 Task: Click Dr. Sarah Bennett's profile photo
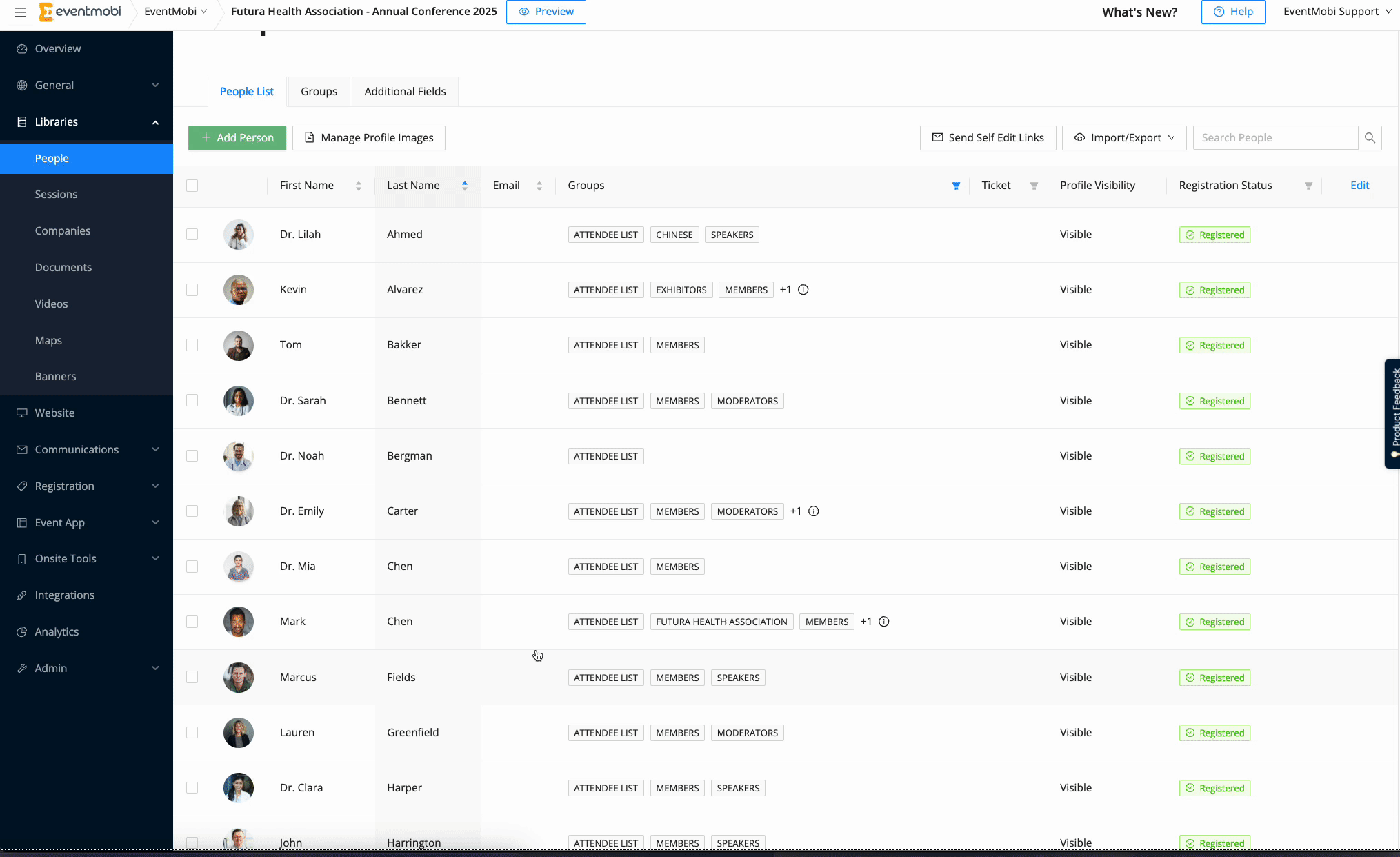click(x=239, y=401)
